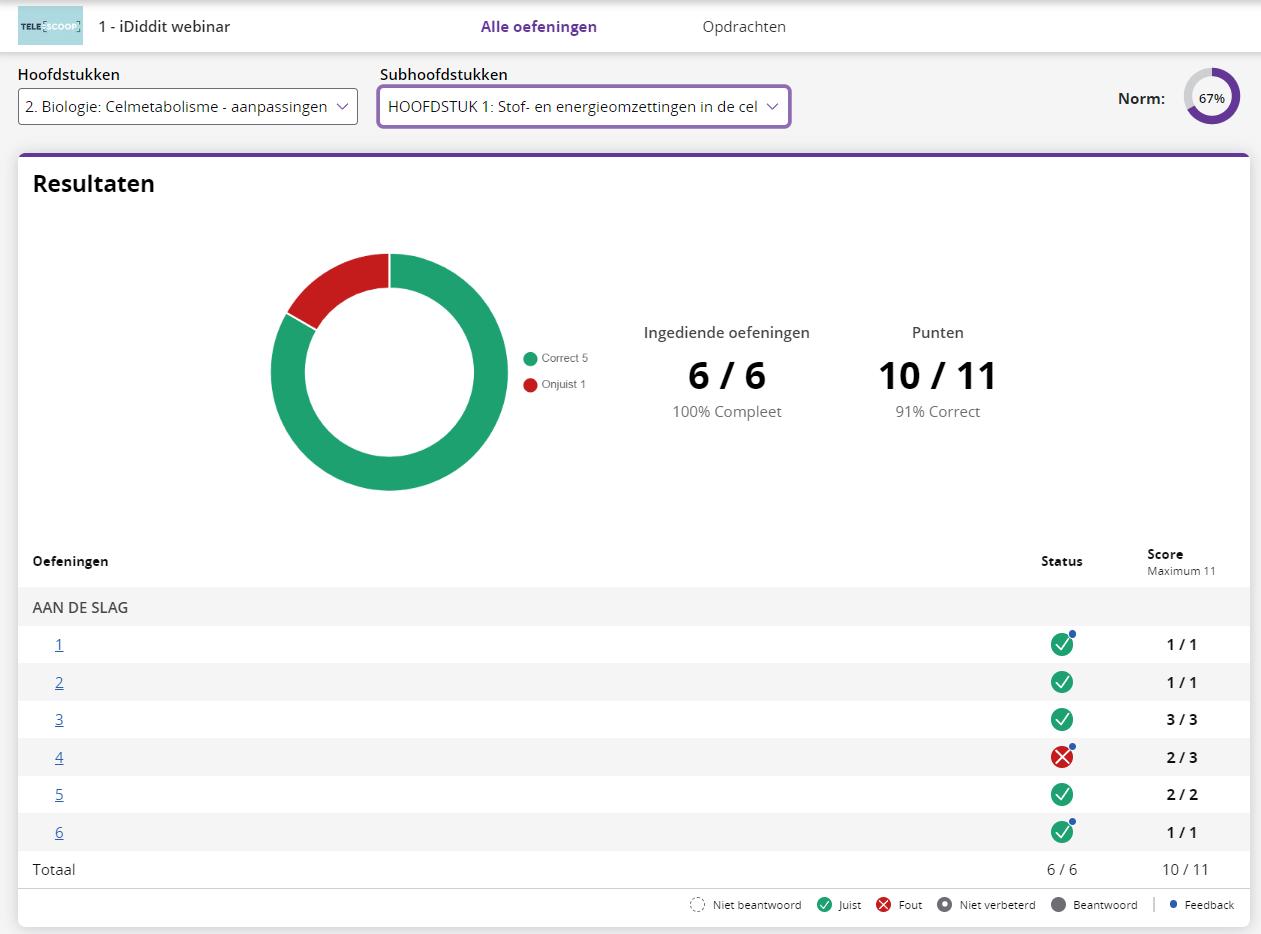Viewport: 1261px width, 934px height.
Task: Click the 'Punten' label
Action: click(x=938, y=332)
